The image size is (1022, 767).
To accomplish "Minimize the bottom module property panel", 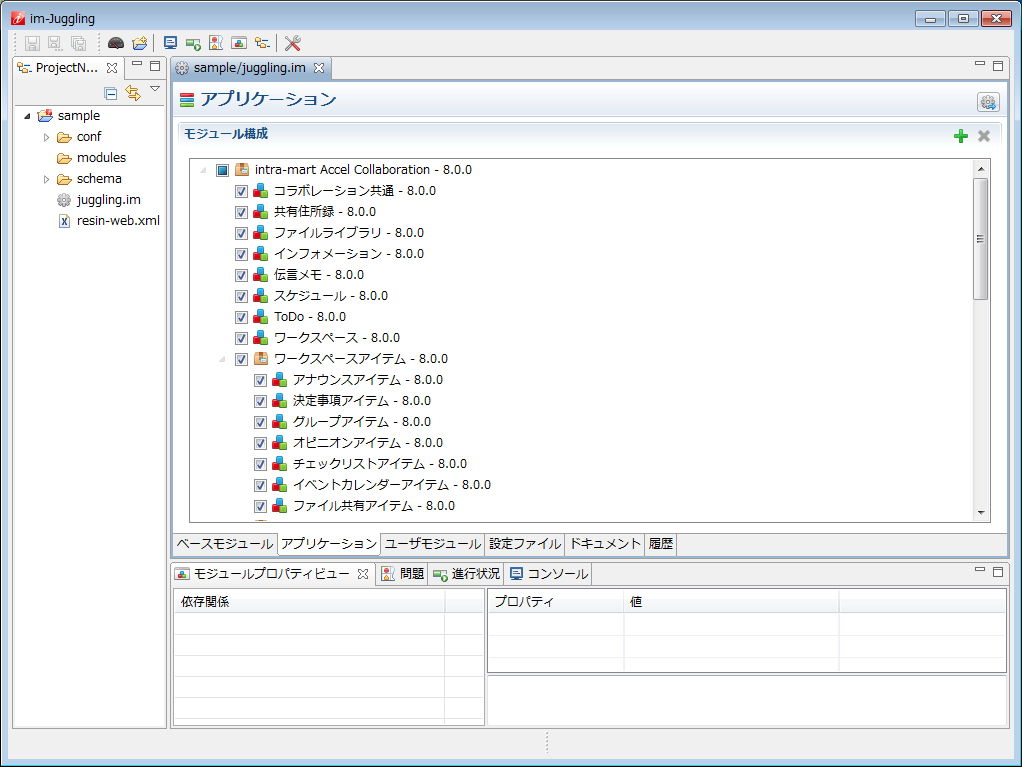I will pos(980,570).
